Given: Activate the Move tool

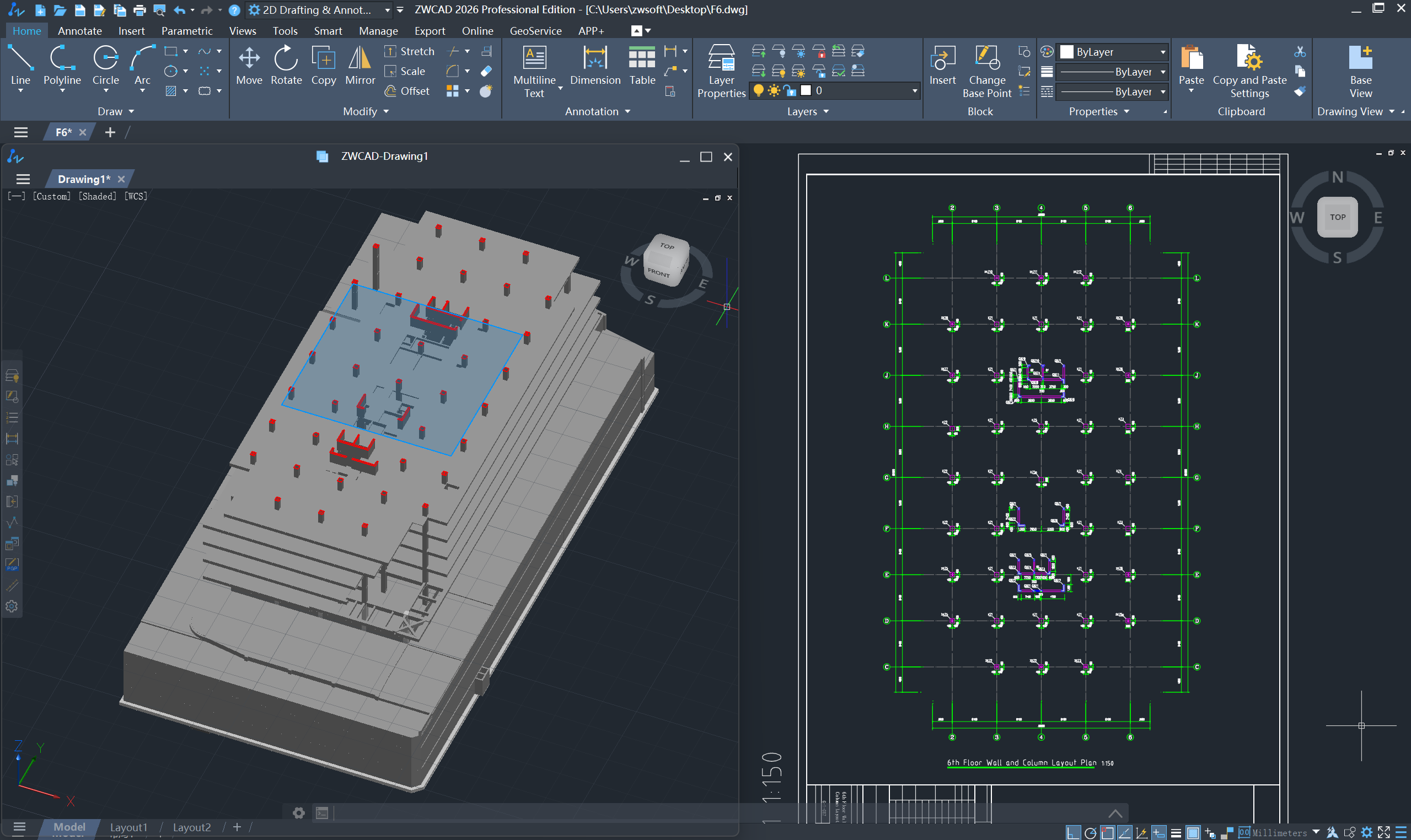Looking at the screenshot, I should tap(249, 65).
